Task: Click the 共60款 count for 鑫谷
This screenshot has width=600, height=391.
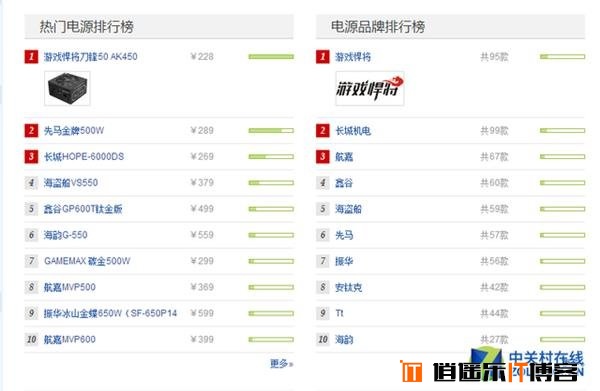Action: point(494,183)
